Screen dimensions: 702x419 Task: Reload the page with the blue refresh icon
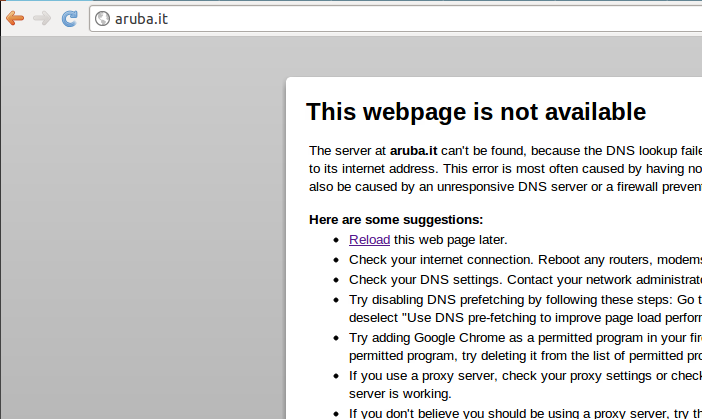click(x=69, y=18)
